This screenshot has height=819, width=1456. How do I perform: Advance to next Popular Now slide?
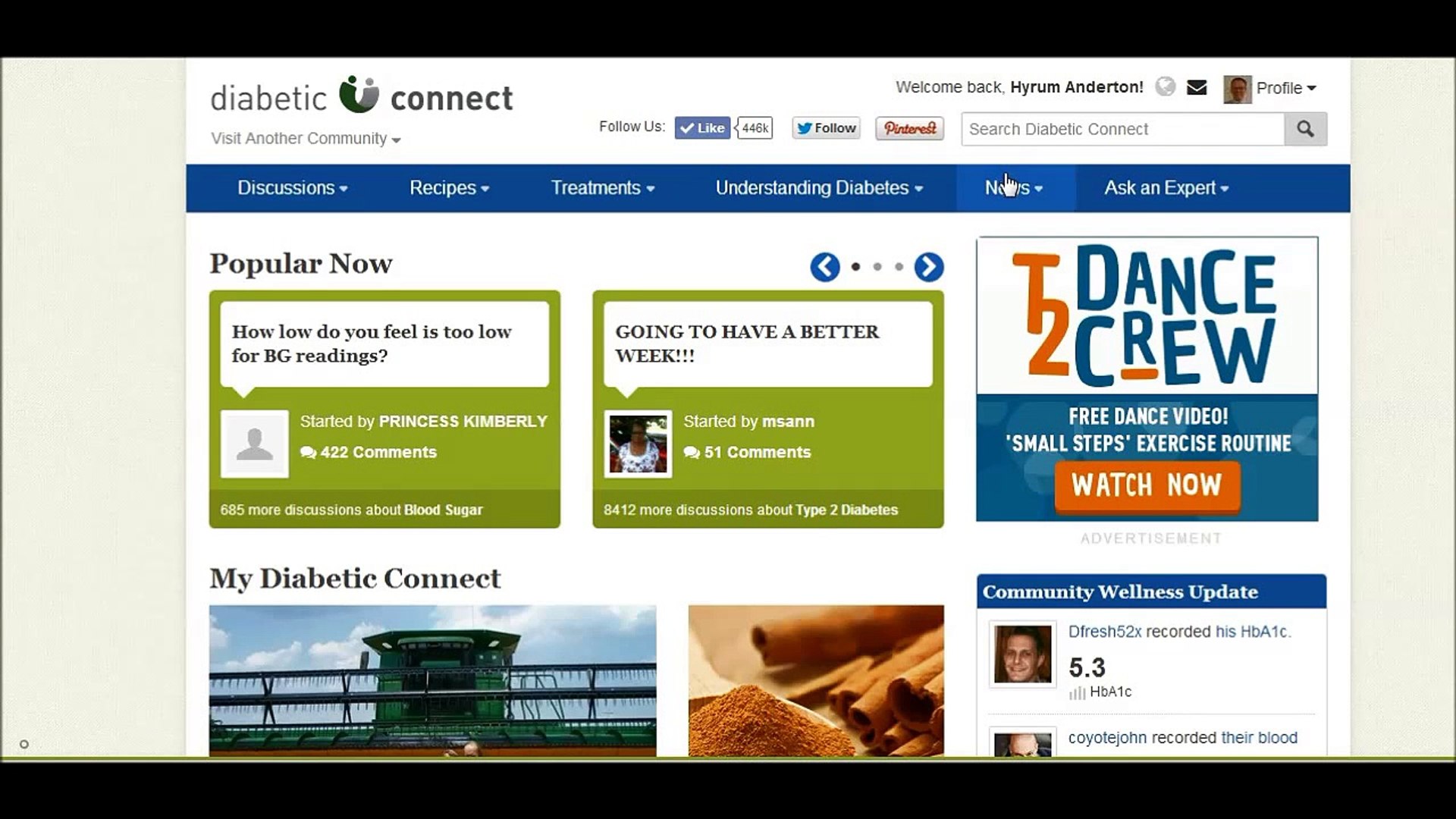pyautogui.click(x=928, y=267)
